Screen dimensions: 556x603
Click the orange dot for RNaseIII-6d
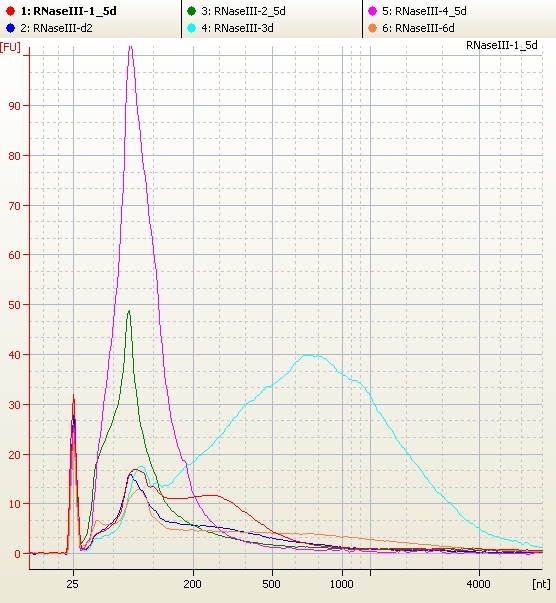click(372, 28)
